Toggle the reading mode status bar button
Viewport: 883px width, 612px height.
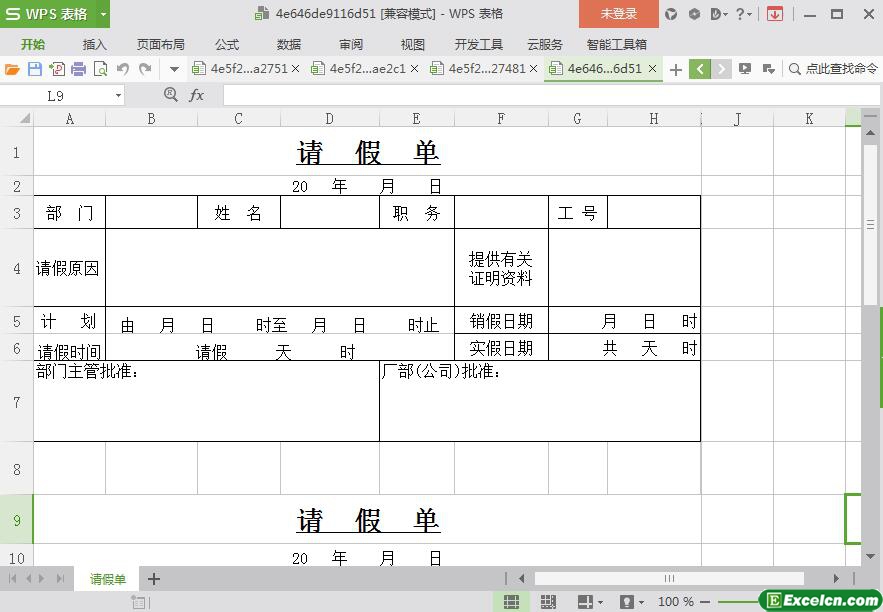click(585, 602)
